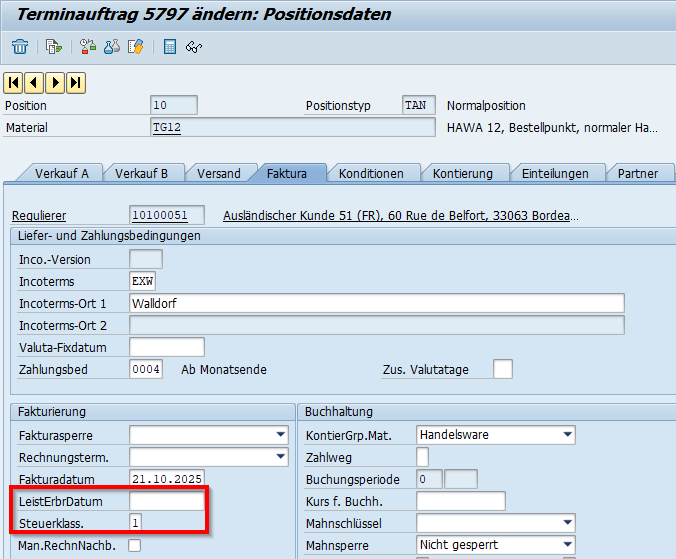
Task: Click the calculator icon in toolbar
Action: 170,47
